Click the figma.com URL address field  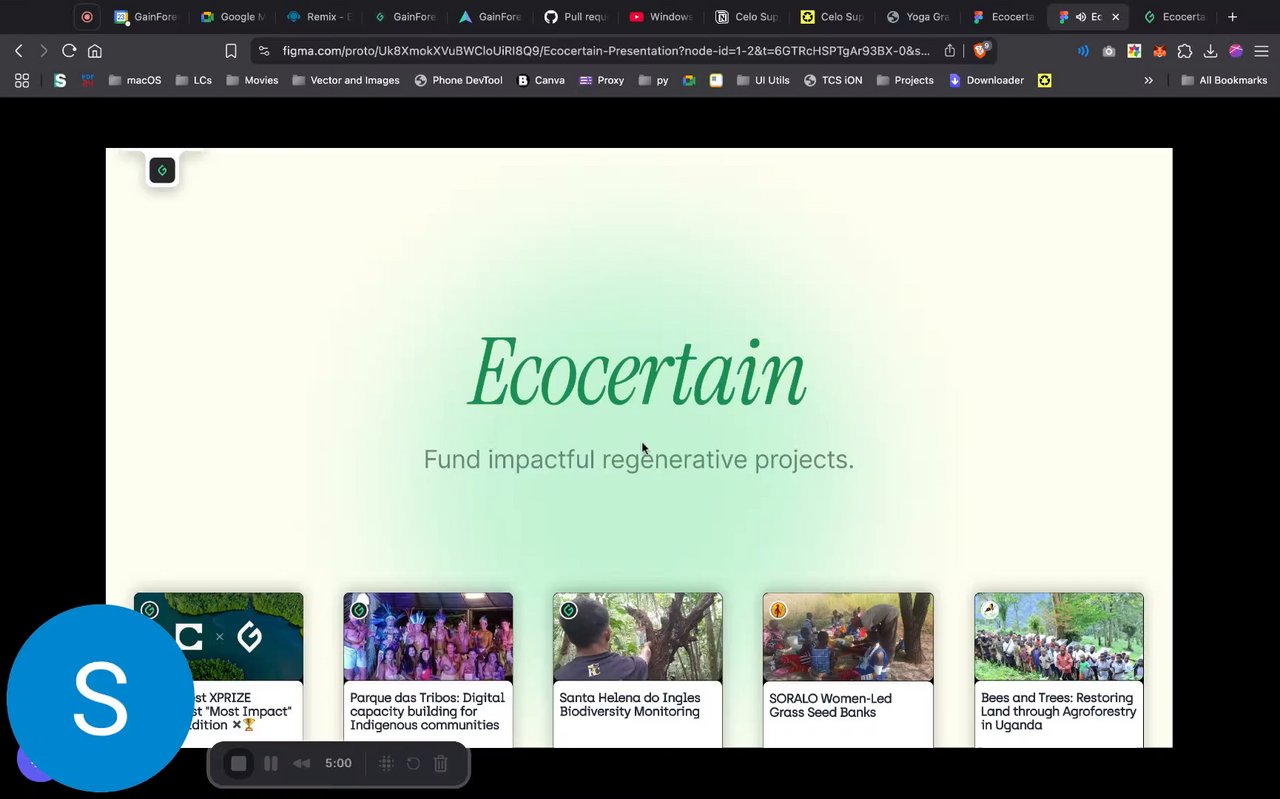coord(606,51)
